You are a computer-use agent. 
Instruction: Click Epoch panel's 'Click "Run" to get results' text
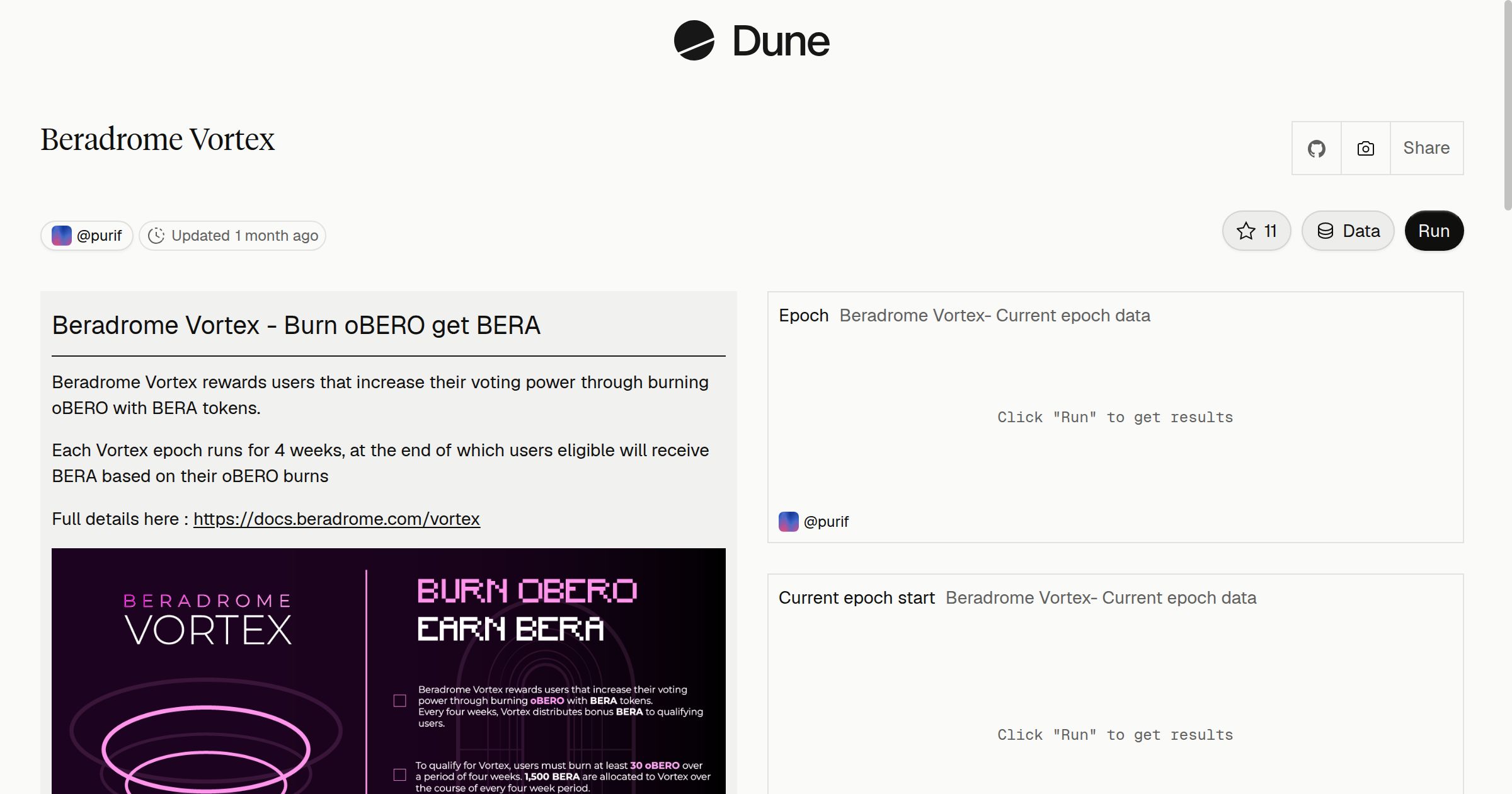coord(1115,417)
